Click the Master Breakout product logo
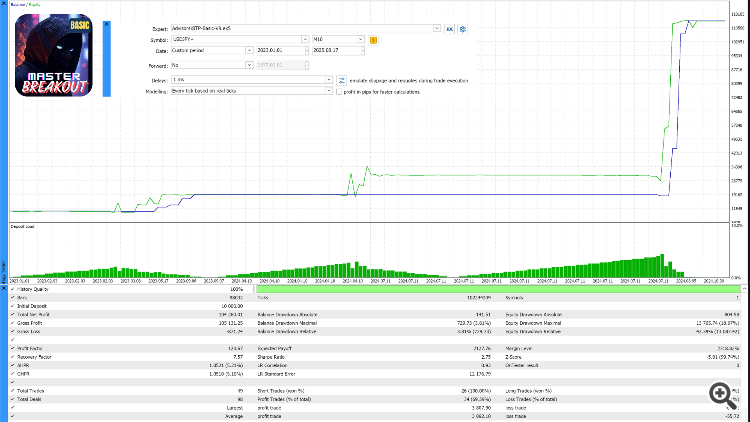Screen dimensions: 750x422 [x=56, y=55]
